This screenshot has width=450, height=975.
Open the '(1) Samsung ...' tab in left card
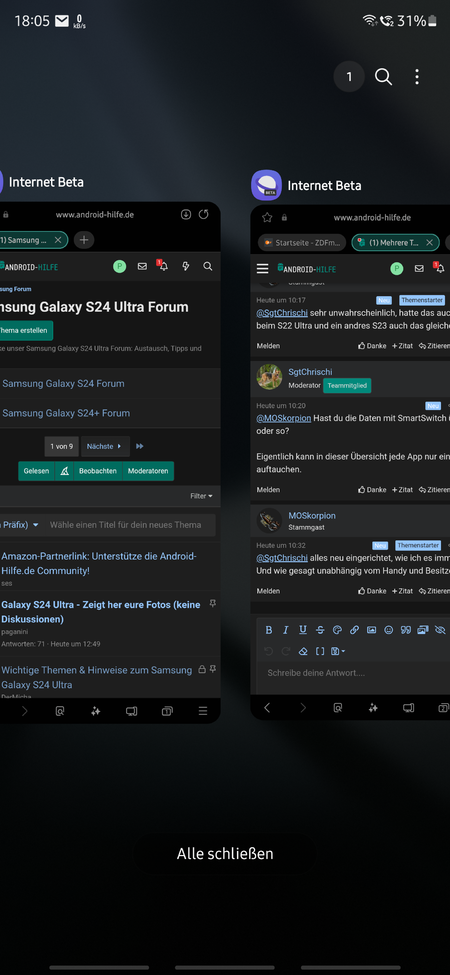[x=25, y=240]
